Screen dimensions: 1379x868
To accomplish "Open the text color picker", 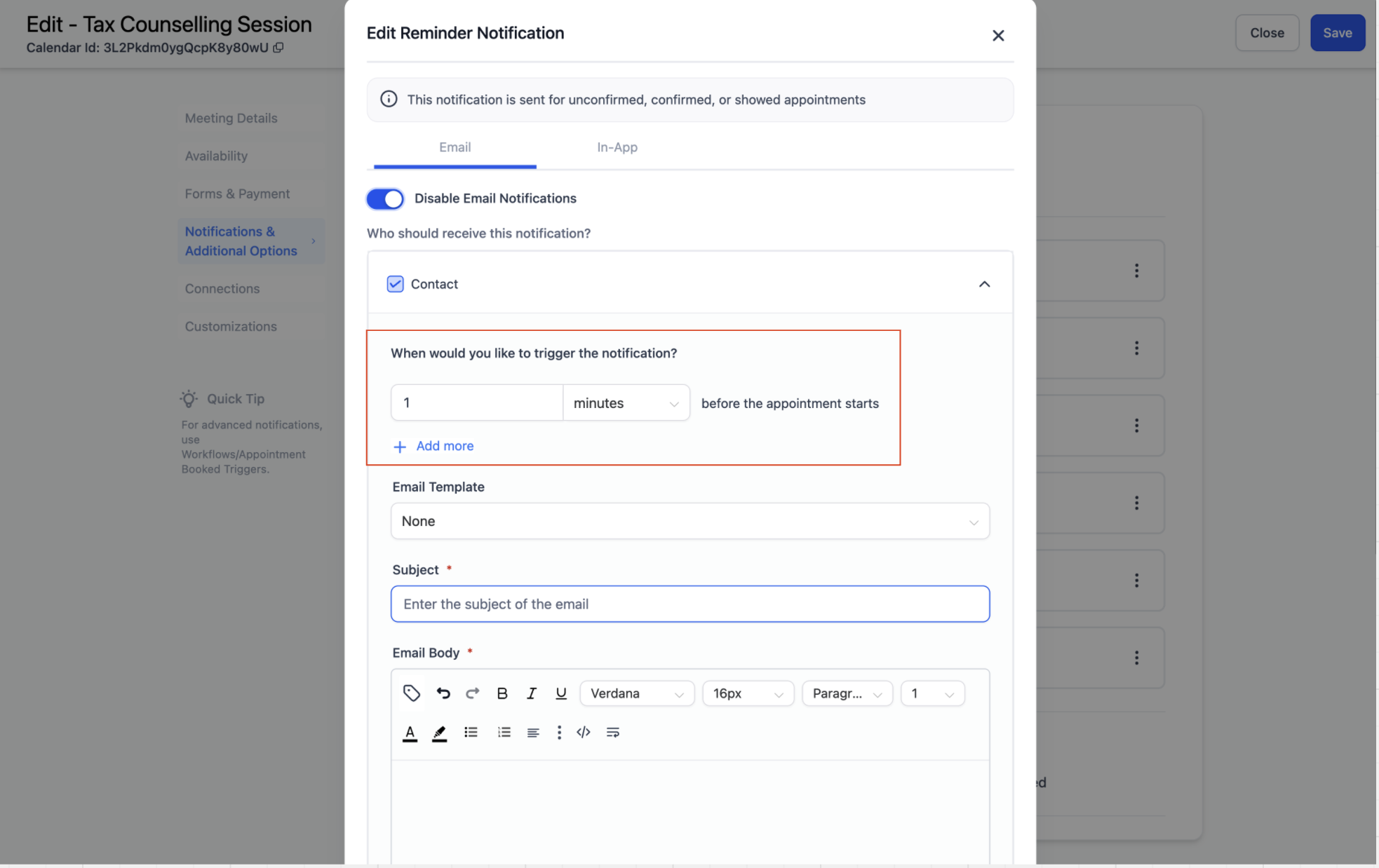I will click(x=410, y=733).
